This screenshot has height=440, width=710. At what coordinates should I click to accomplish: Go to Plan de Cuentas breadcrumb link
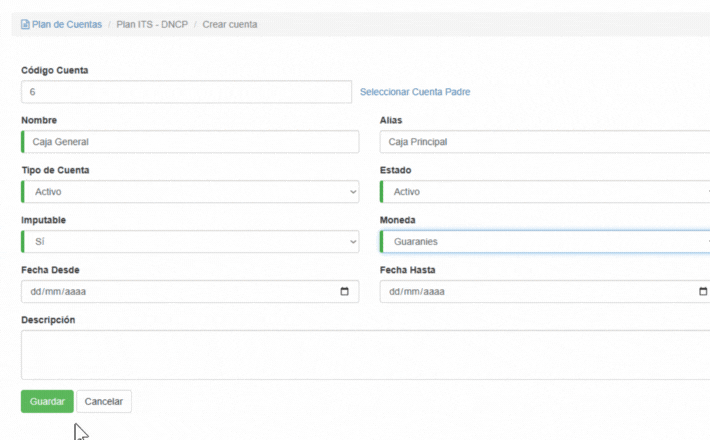coord(67,24)
